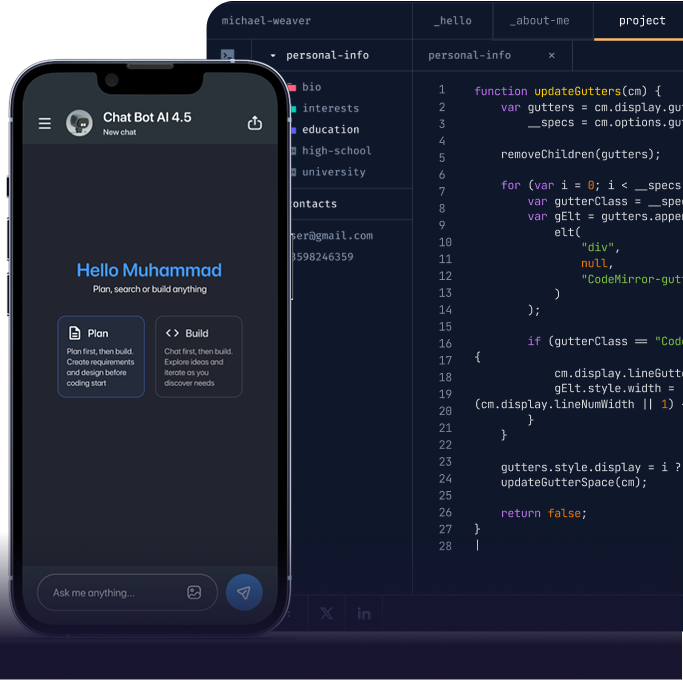Image resolution: width=683 pixels, height=680 pixels.
Task: Choose the Plan mode card
Action: [x=100, y=356]
